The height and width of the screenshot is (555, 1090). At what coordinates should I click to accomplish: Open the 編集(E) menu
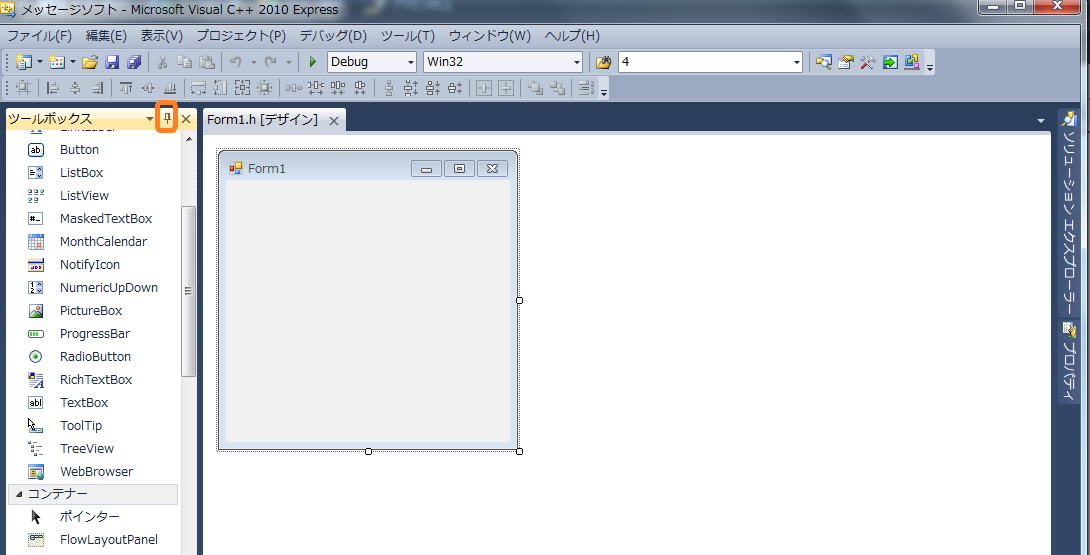tap(106, 35)
